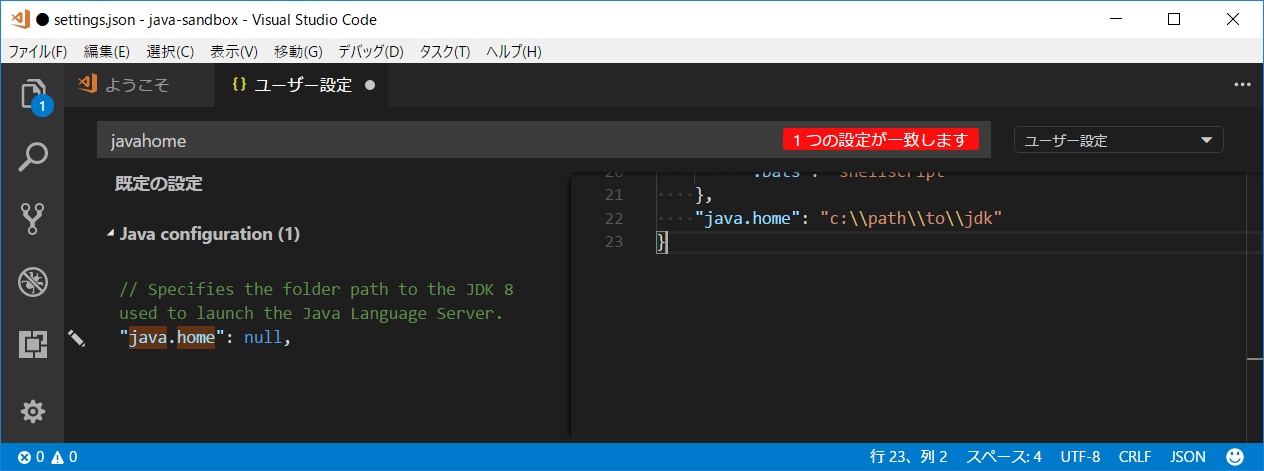Screen dimensions: 1264x471
Task: Click the 1 つの設定が一致します badge
Action: tap(880, 141)
